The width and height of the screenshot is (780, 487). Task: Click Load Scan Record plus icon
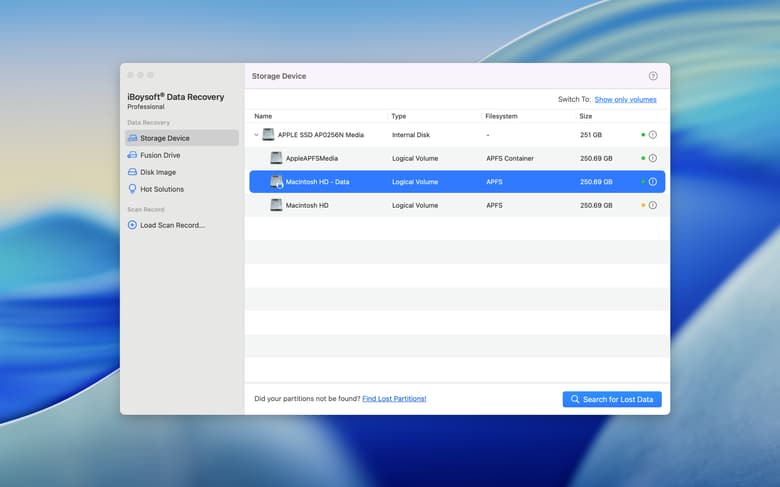coord(132,225)
